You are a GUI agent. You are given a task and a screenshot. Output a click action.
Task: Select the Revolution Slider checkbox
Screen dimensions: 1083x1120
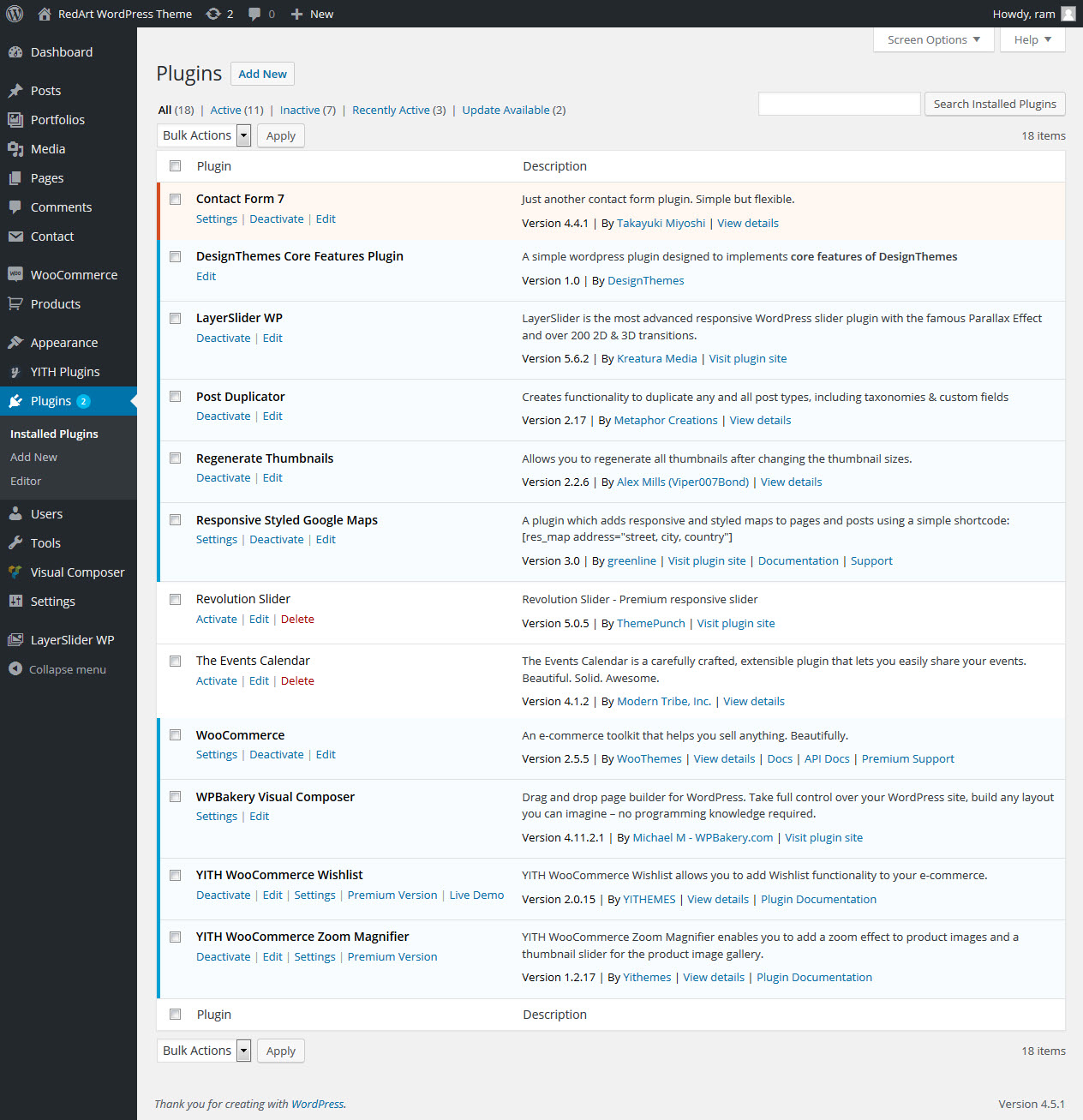[176, 599]
